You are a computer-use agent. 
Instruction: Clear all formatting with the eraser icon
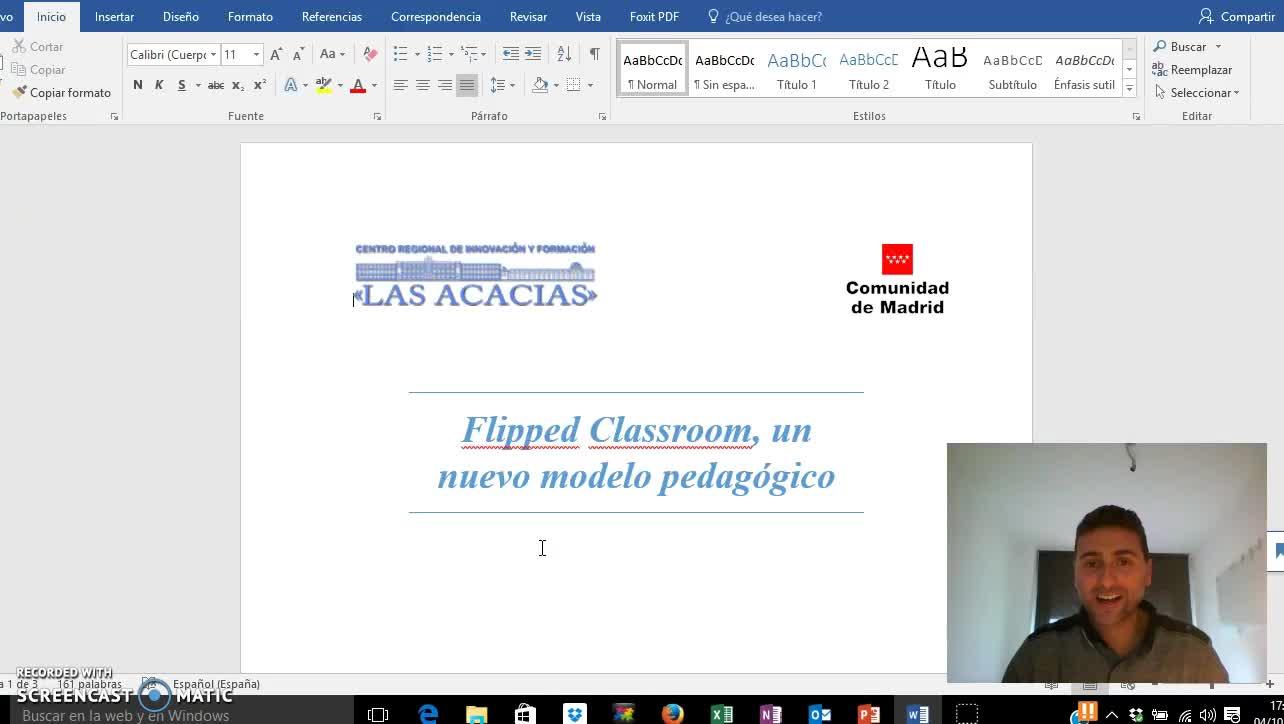370,54
